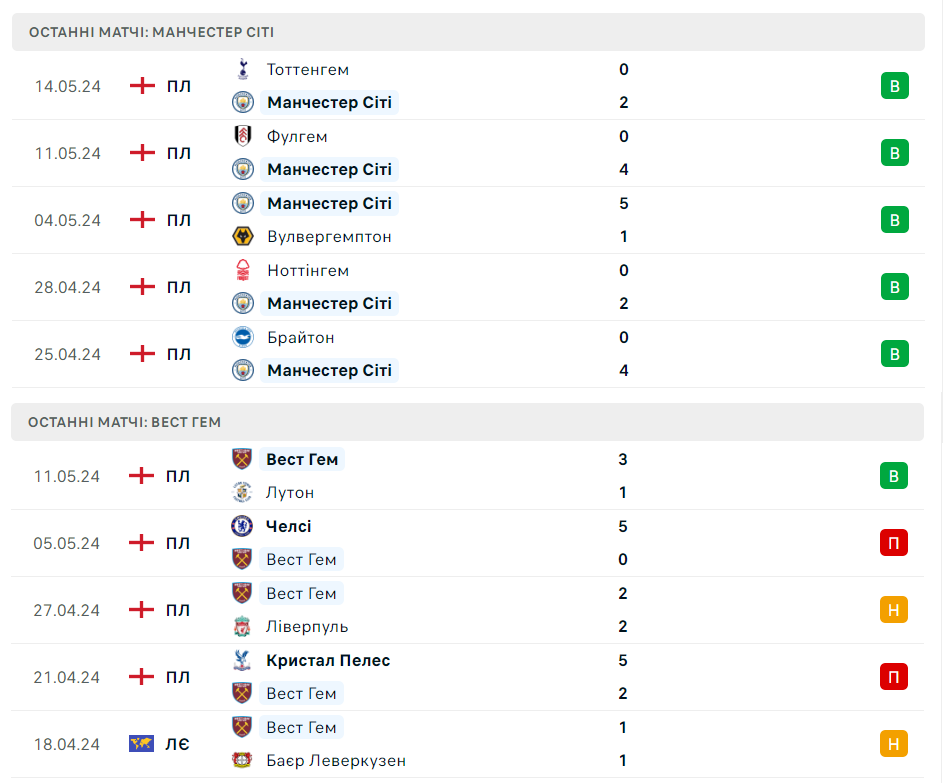Click the Bayer Leverkusen crest
The image size is (943, 784).
pos(242,761)
